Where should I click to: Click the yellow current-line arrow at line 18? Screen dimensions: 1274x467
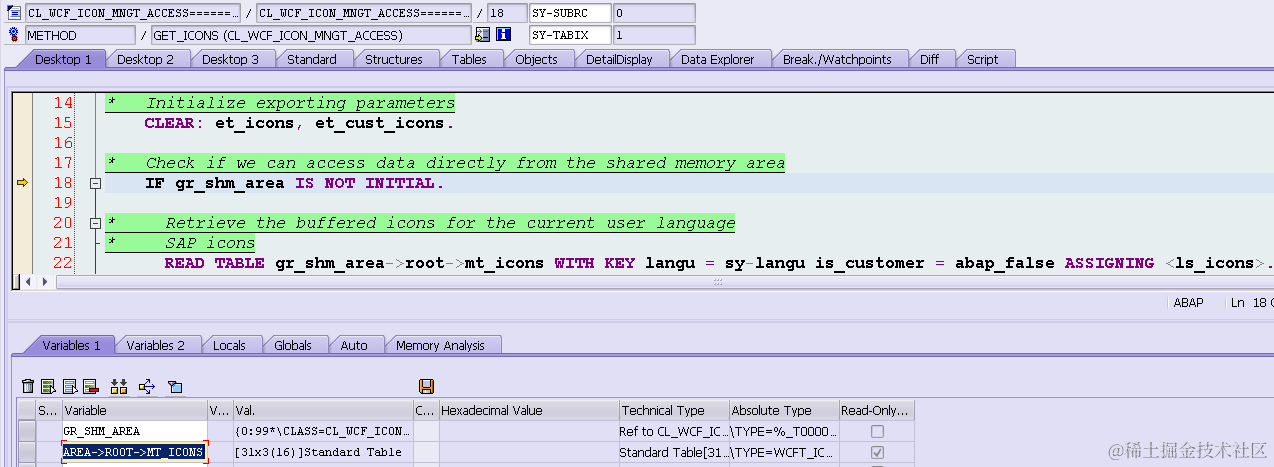click(x=22, y=183)
